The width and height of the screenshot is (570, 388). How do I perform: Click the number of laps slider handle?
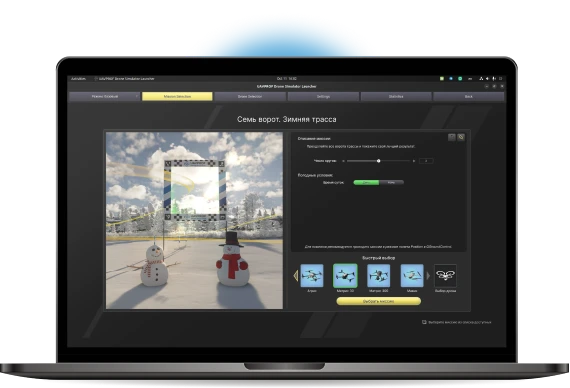[x=378, y=161]
